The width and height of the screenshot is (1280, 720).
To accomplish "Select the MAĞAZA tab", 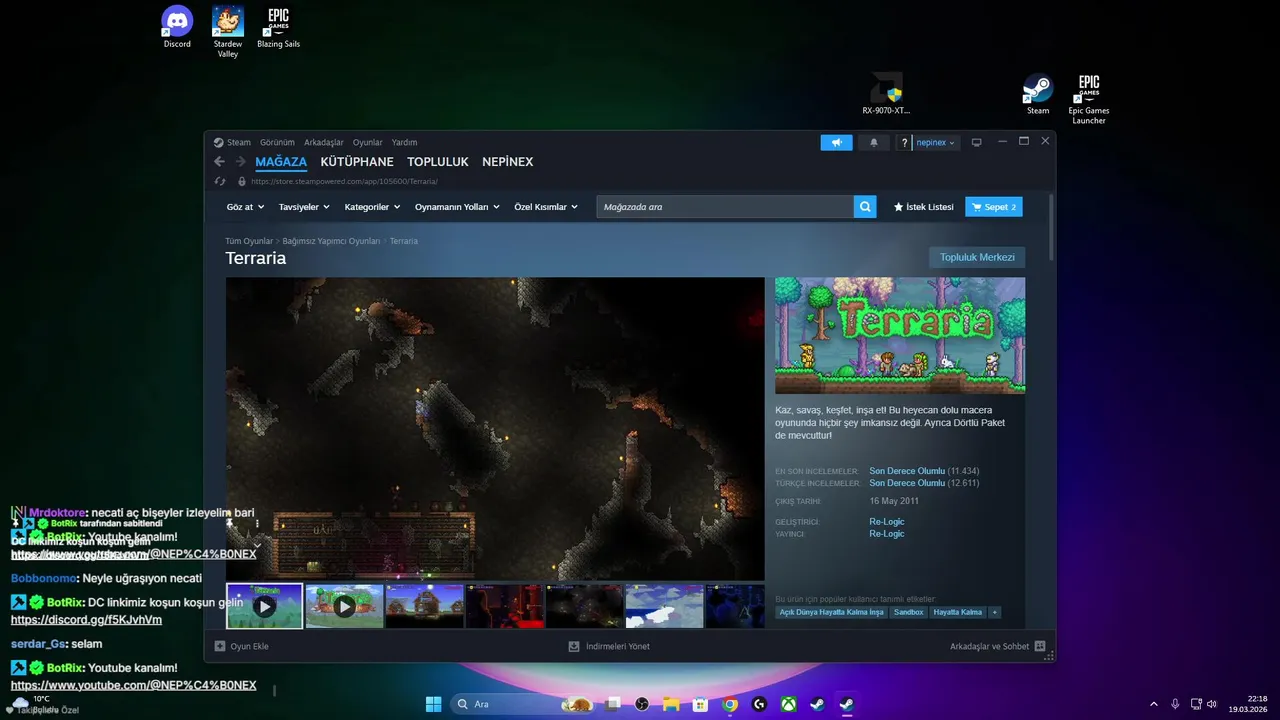I will [281, 162].
